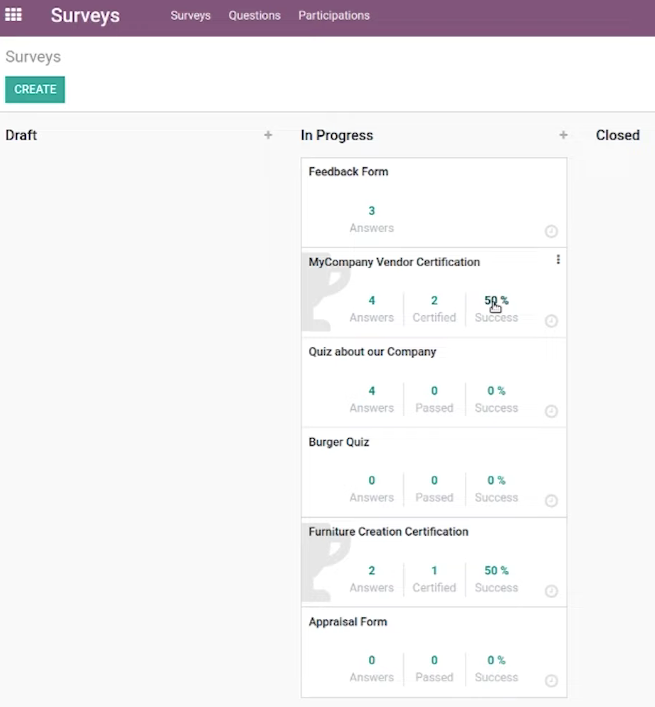Open 50 % Success on Furniture Creation Certification
Viewport: 655px width, 707px height.
tap(496, 579)
